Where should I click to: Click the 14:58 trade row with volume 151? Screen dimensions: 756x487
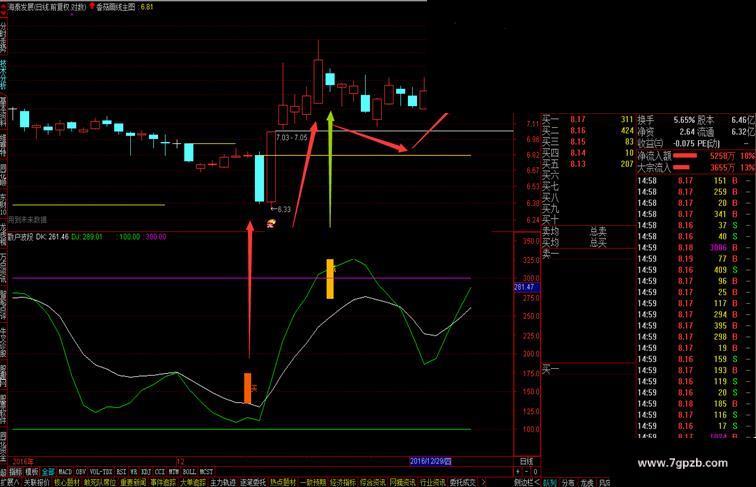(x=694, y=181)
